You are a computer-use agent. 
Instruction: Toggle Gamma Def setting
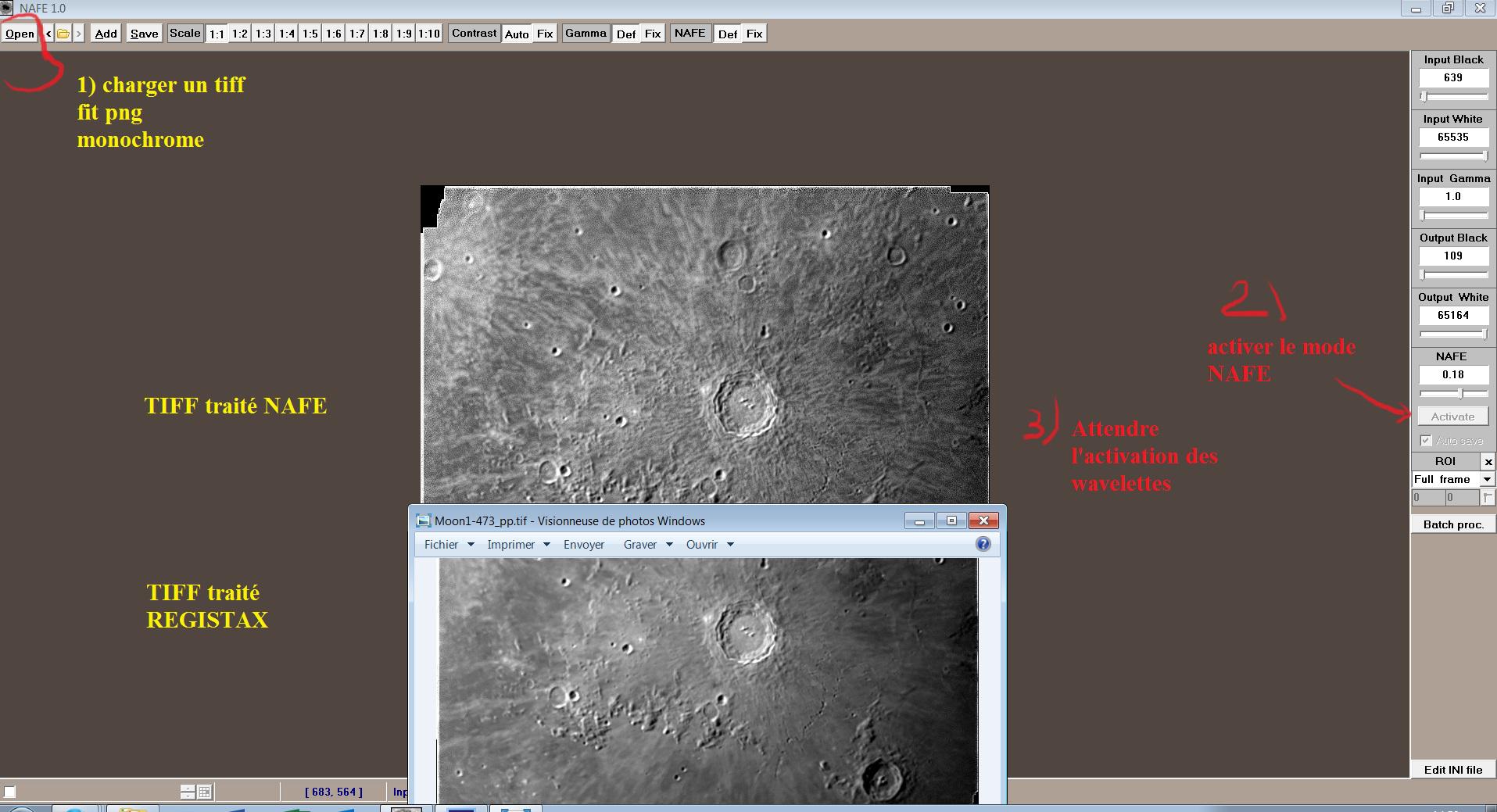coord(626,34)
